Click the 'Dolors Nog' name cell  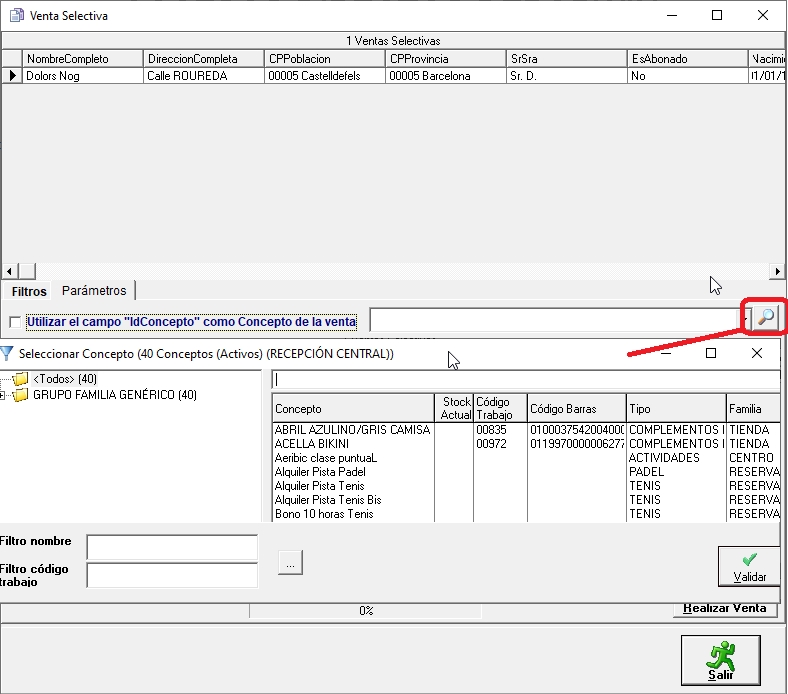(x=83, y=76)
